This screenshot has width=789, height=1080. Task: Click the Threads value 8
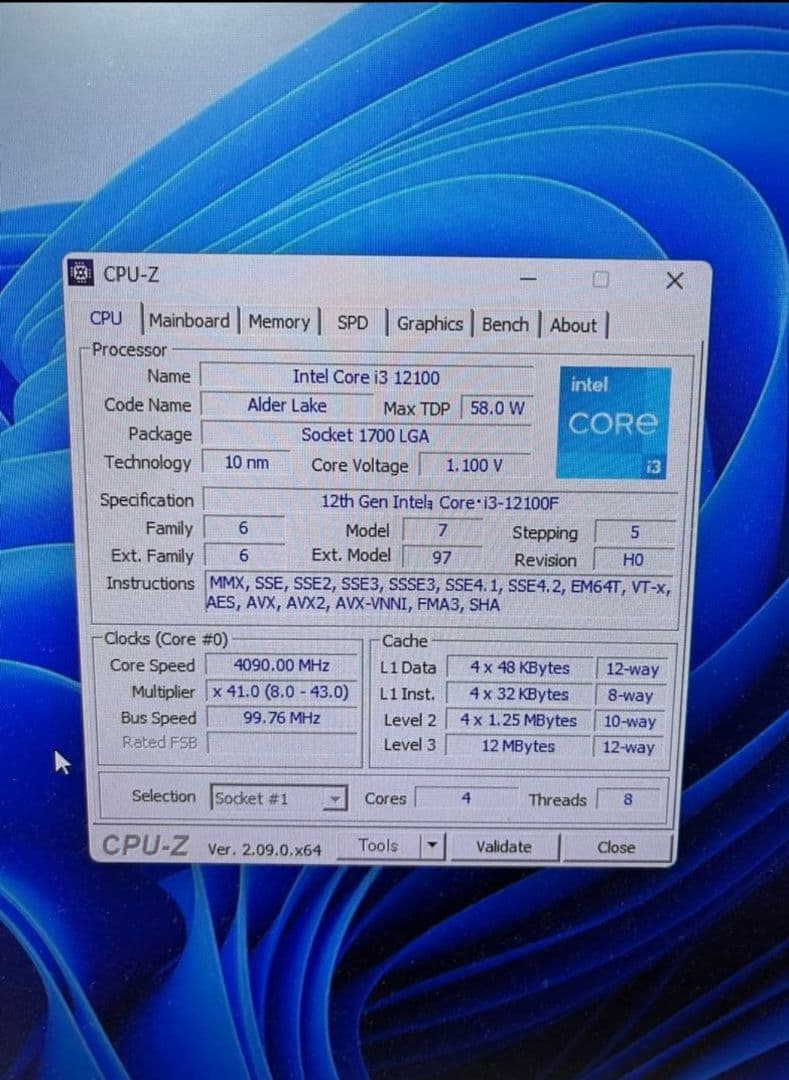click(x=628, y=800)
